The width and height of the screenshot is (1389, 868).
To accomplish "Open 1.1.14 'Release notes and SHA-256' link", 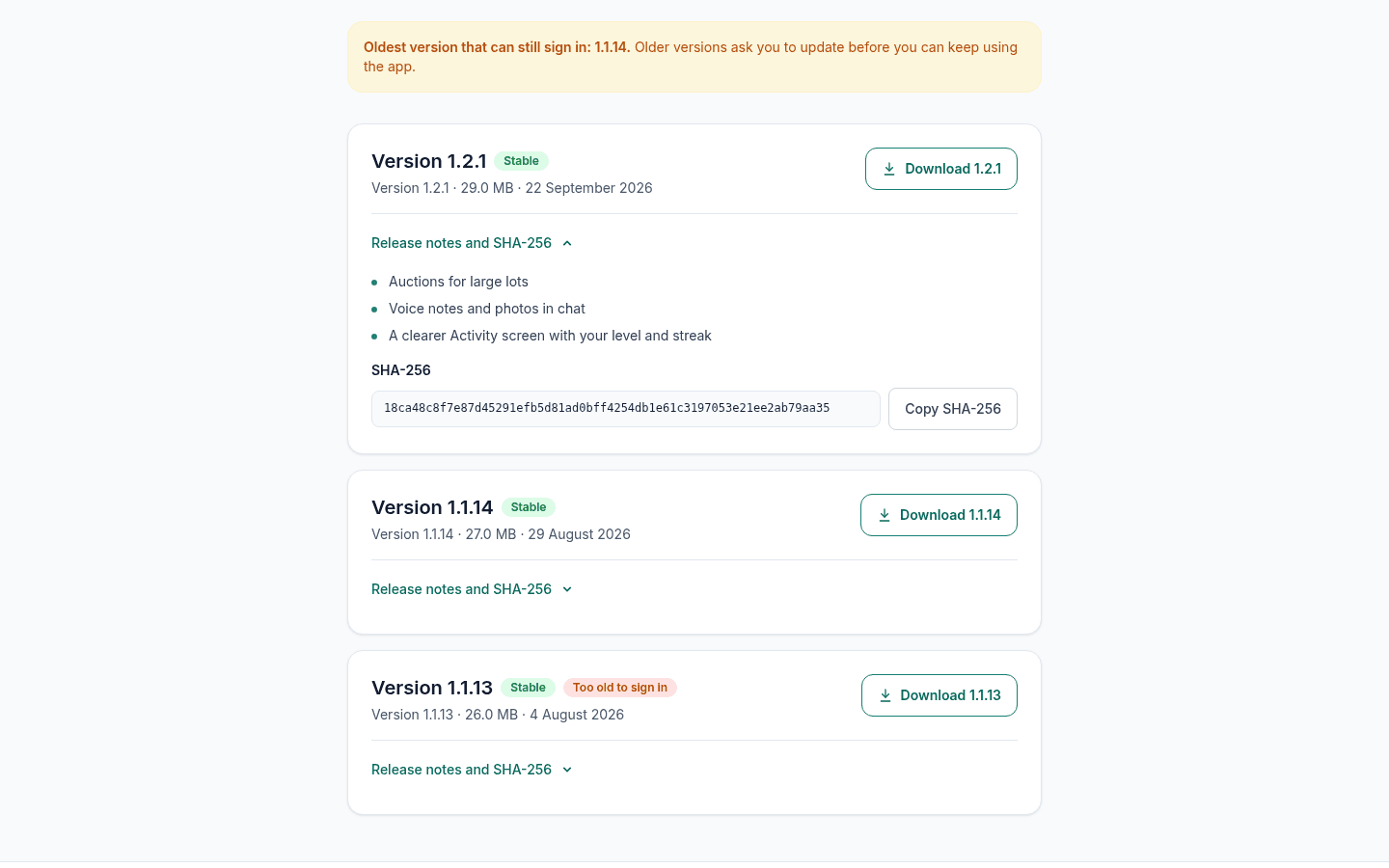I will pos(473,589).
